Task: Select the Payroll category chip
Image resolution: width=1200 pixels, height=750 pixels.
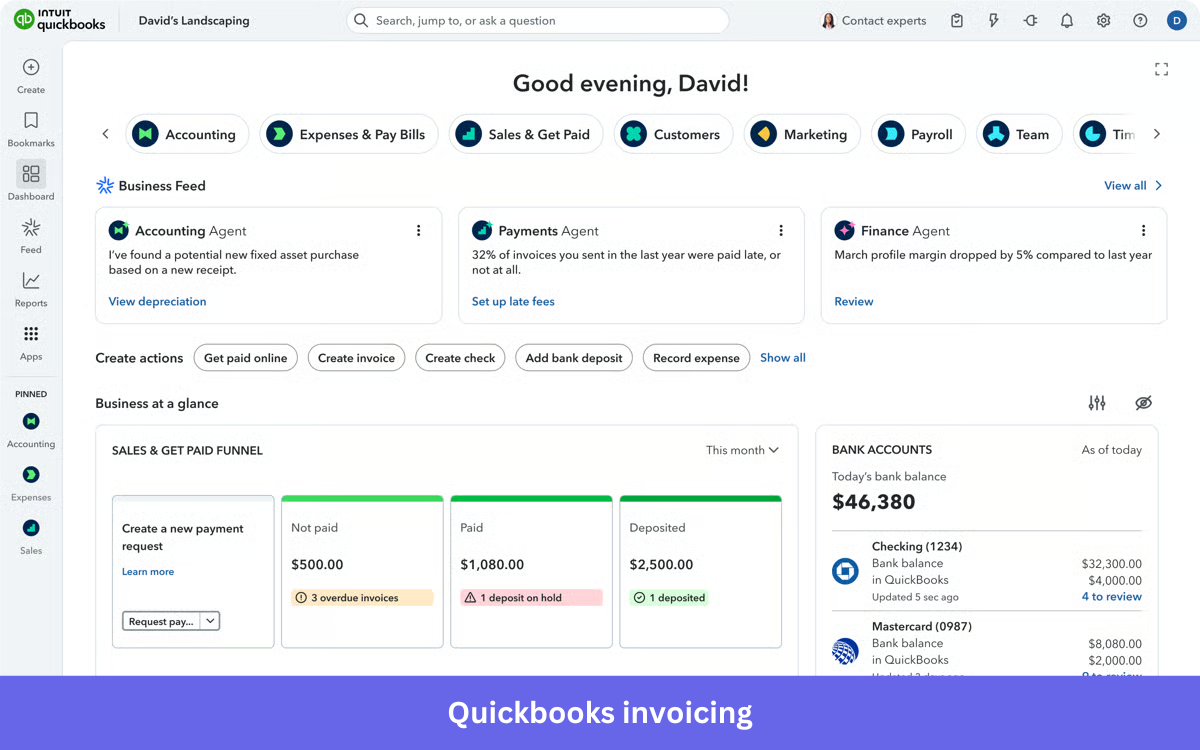Action: coord(918,134)
